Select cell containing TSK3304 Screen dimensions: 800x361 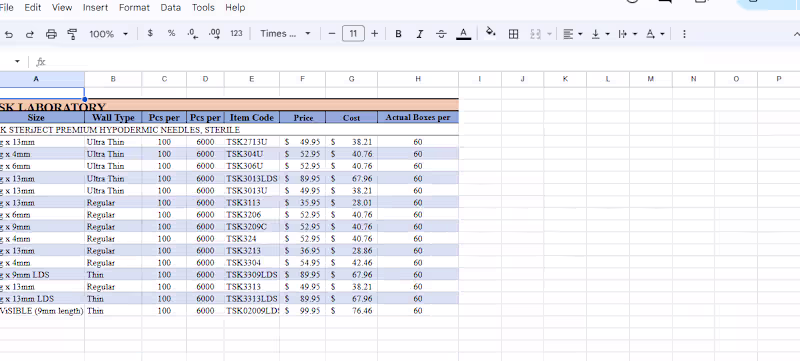coord(252,263)
